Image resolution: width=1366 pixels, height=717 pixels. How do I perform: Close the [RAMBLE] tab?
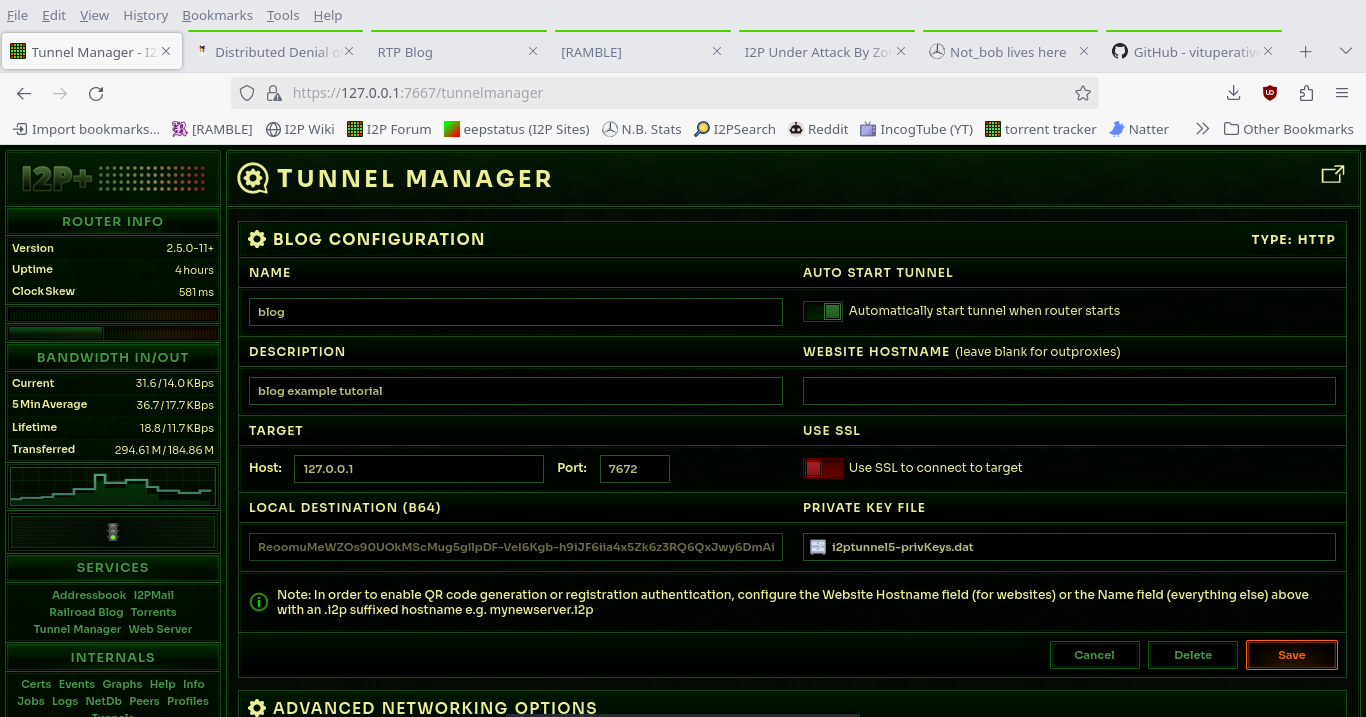(x=717, y=51)
